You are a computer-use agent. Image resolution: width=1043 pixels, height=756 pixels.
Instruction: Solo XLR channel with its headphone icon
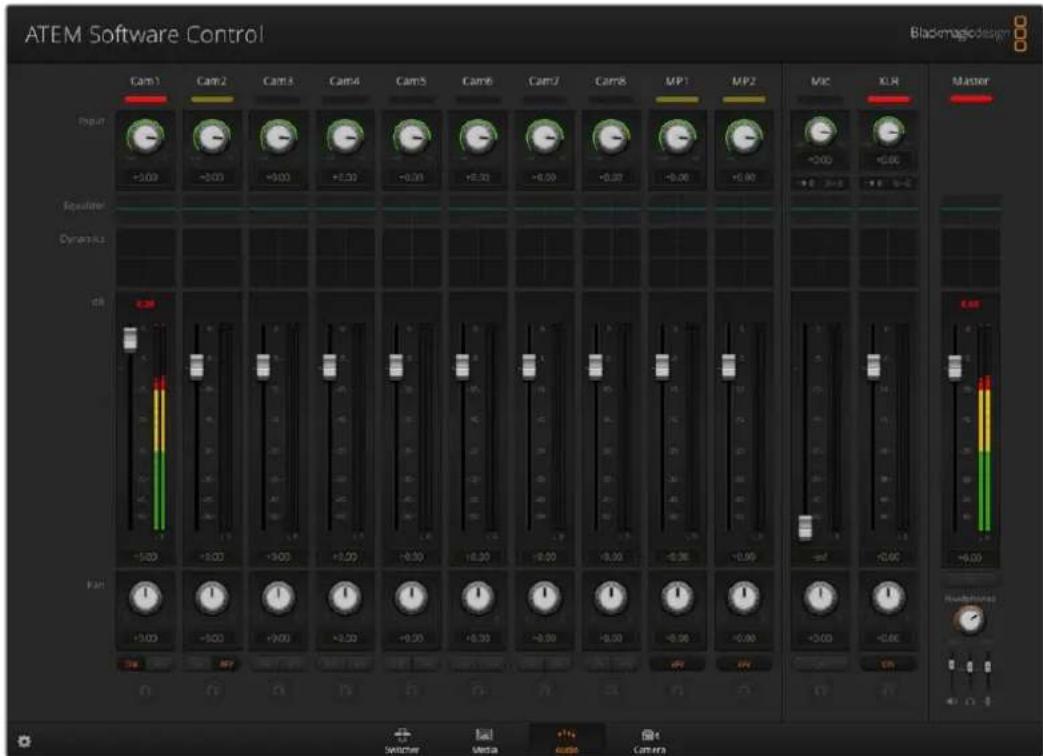pyautogui.click(x=887, y=691)
